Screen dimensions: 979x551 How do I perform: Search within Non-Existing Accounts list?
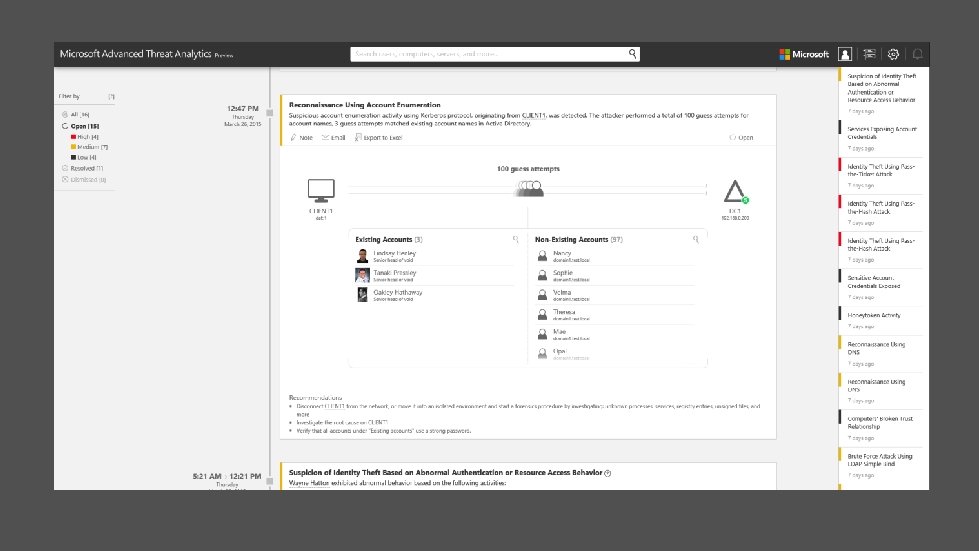tap(696, 239)
